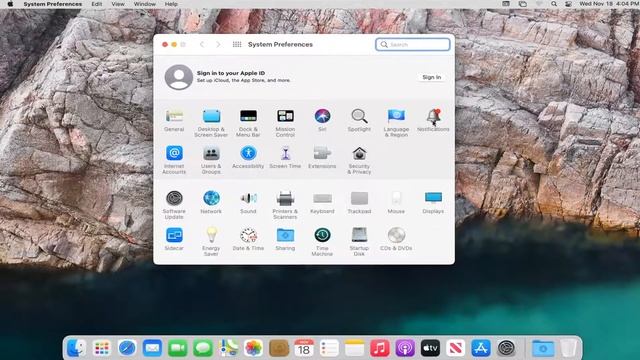Launch Messages from the Dock
This screenshot has width=640, height=360.
pyautogui.click(x=203, y=348)
